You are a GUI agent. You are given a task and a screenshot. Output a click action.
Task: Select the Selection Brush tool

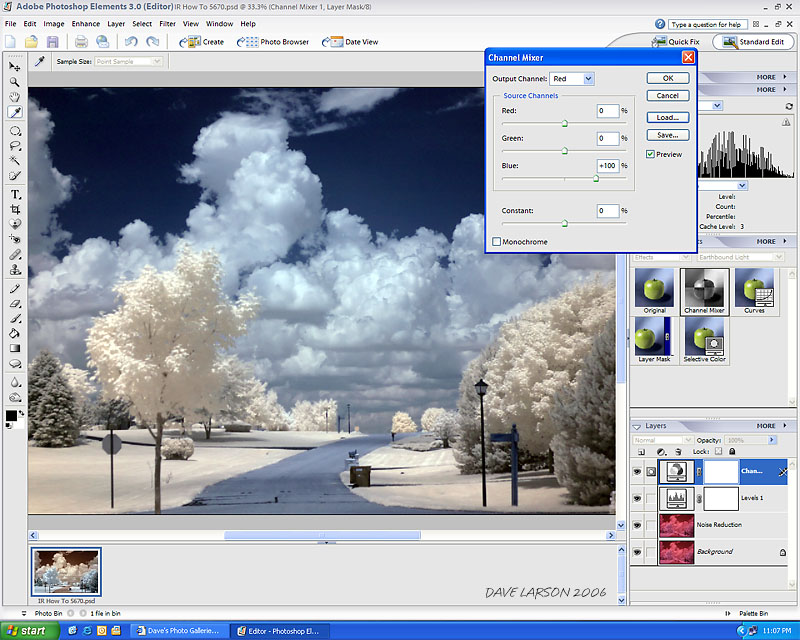coord(15,176)
